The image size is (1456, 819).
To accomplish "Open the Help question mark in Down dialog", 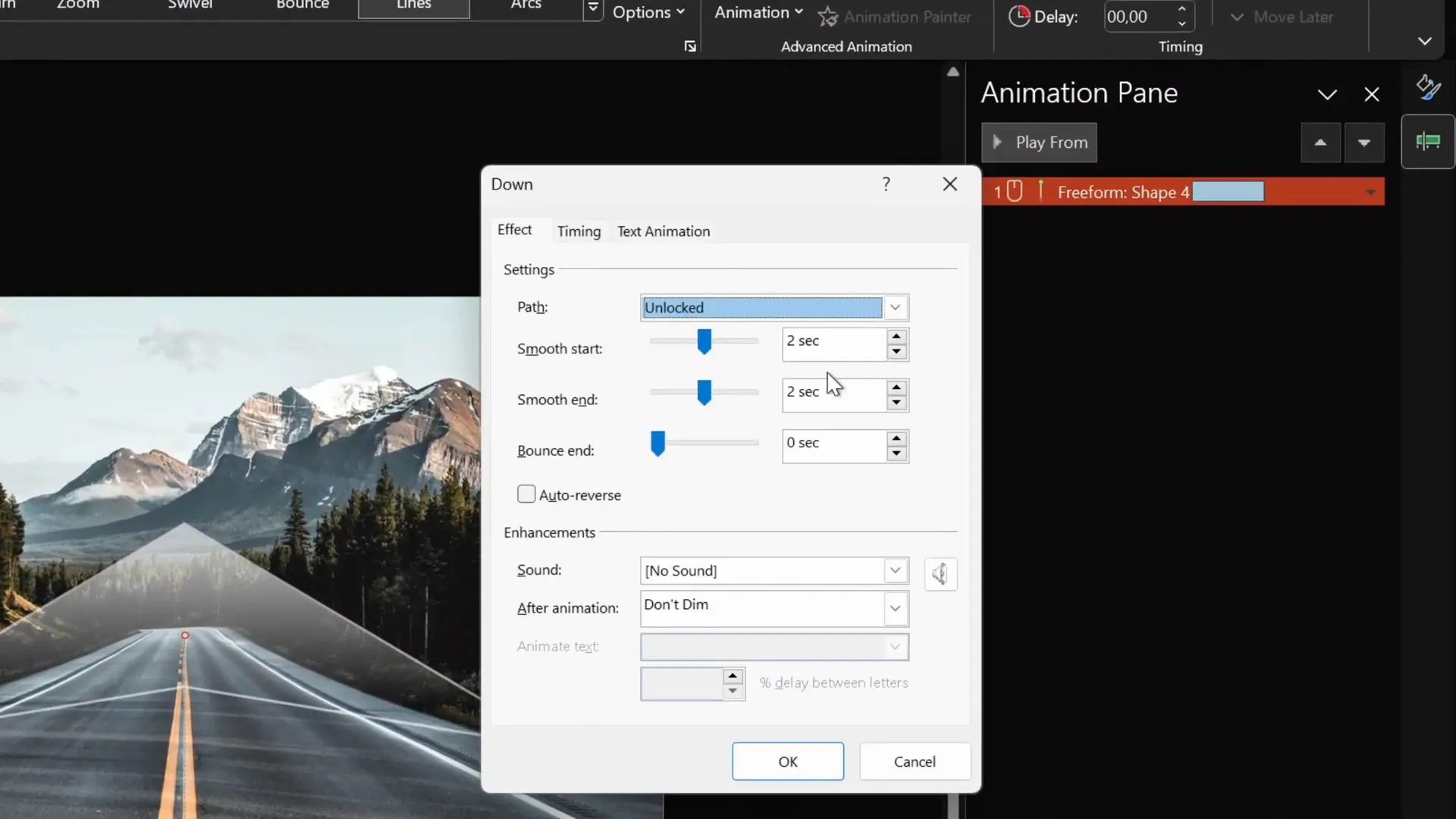I will pyautogui.click(x=886, y=184).
